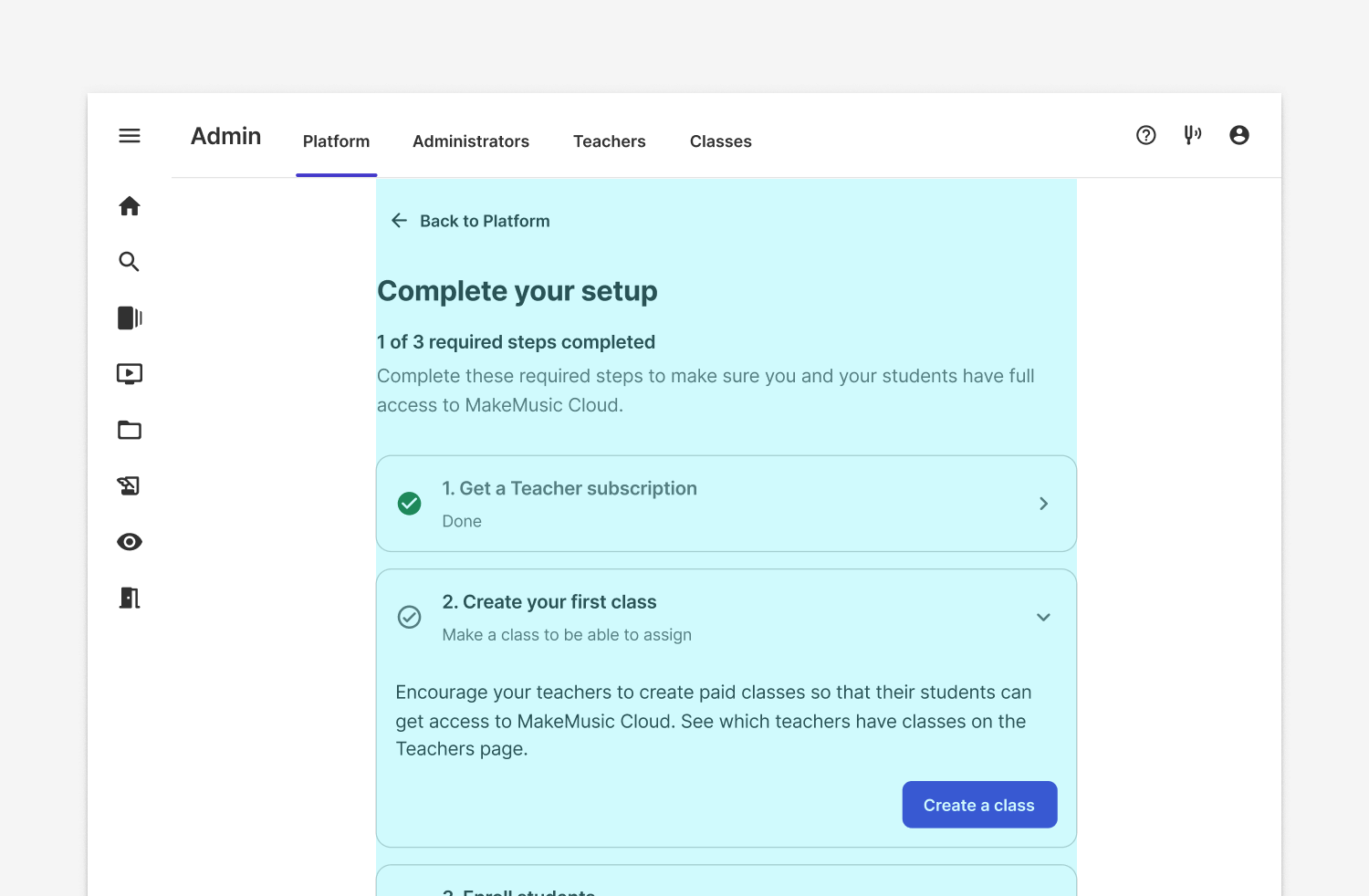Screen dimensions: 1369x896
Task: Expand the Get a Teacher subscription step
Action: pos(1043,504)
